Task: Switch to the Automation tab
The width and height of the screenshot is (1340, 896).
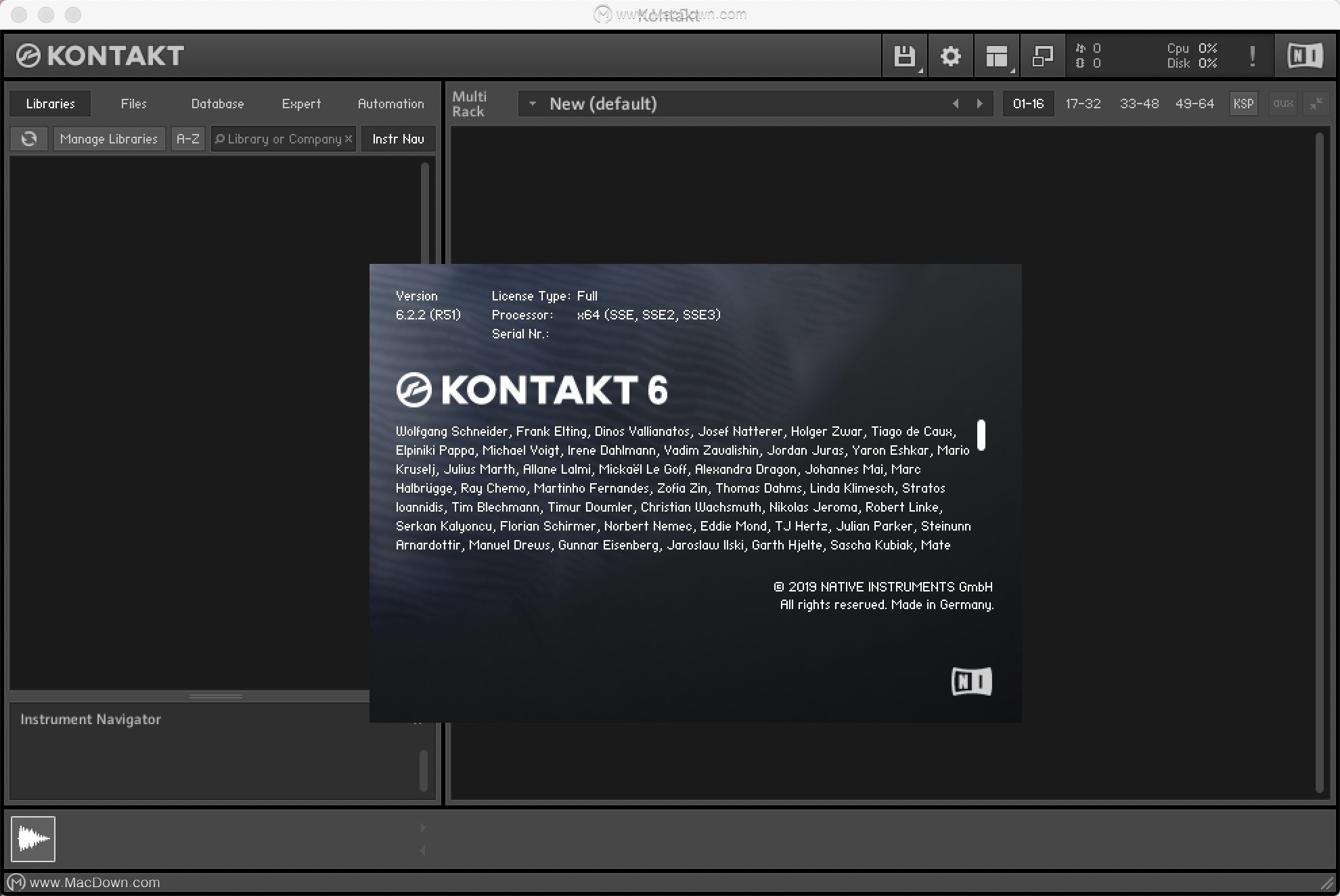Action: point(390,104)
